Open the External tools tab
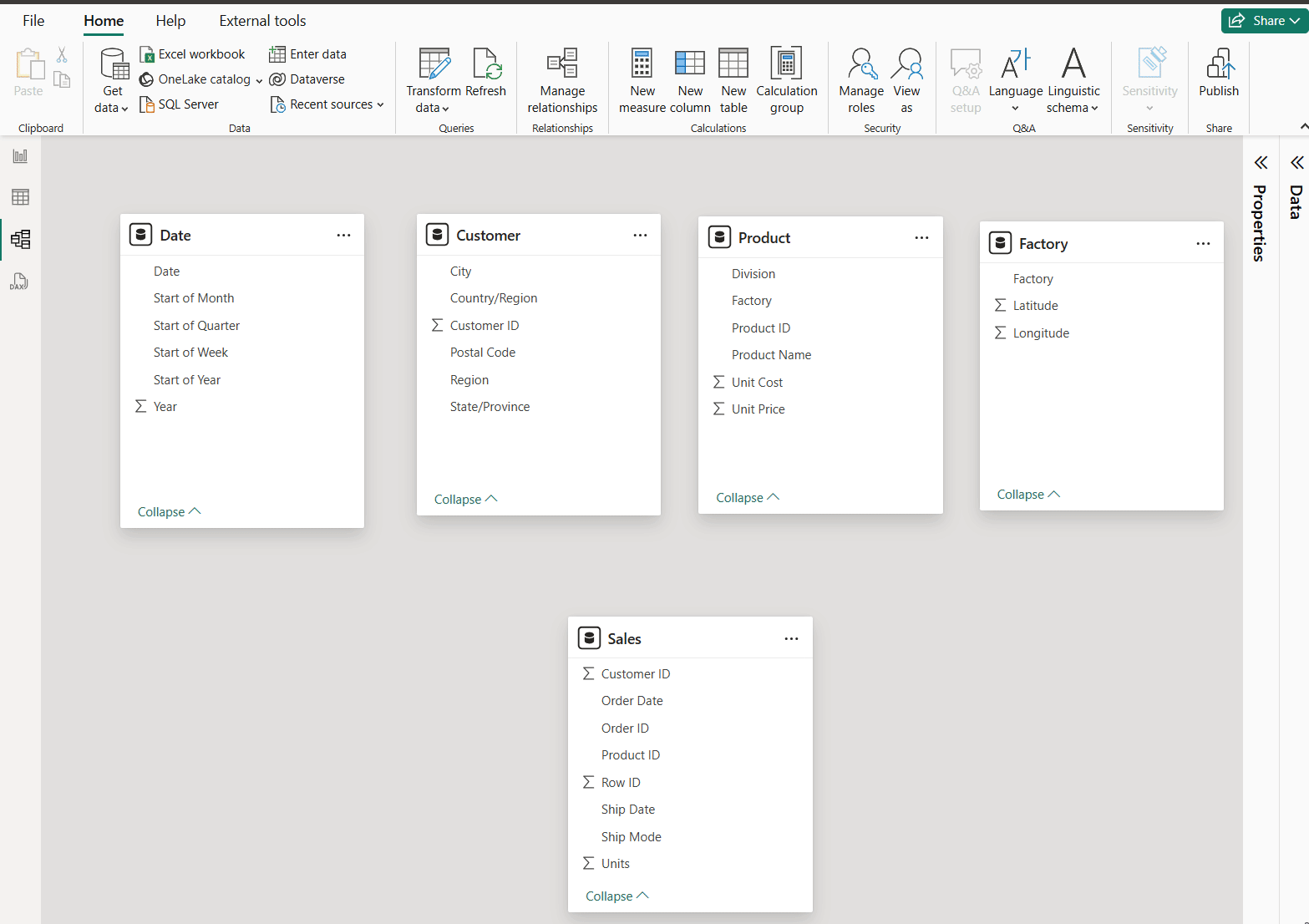 click(262, 21)
